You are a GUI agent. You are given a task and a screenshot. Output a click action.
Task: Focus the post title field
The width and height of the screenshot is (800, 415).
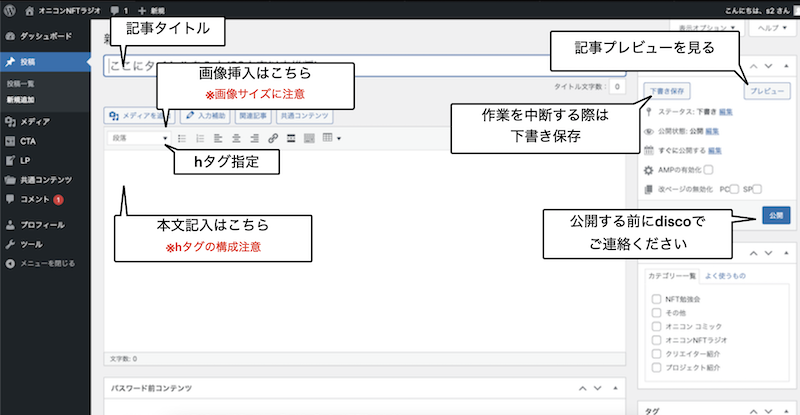point(365,65)
